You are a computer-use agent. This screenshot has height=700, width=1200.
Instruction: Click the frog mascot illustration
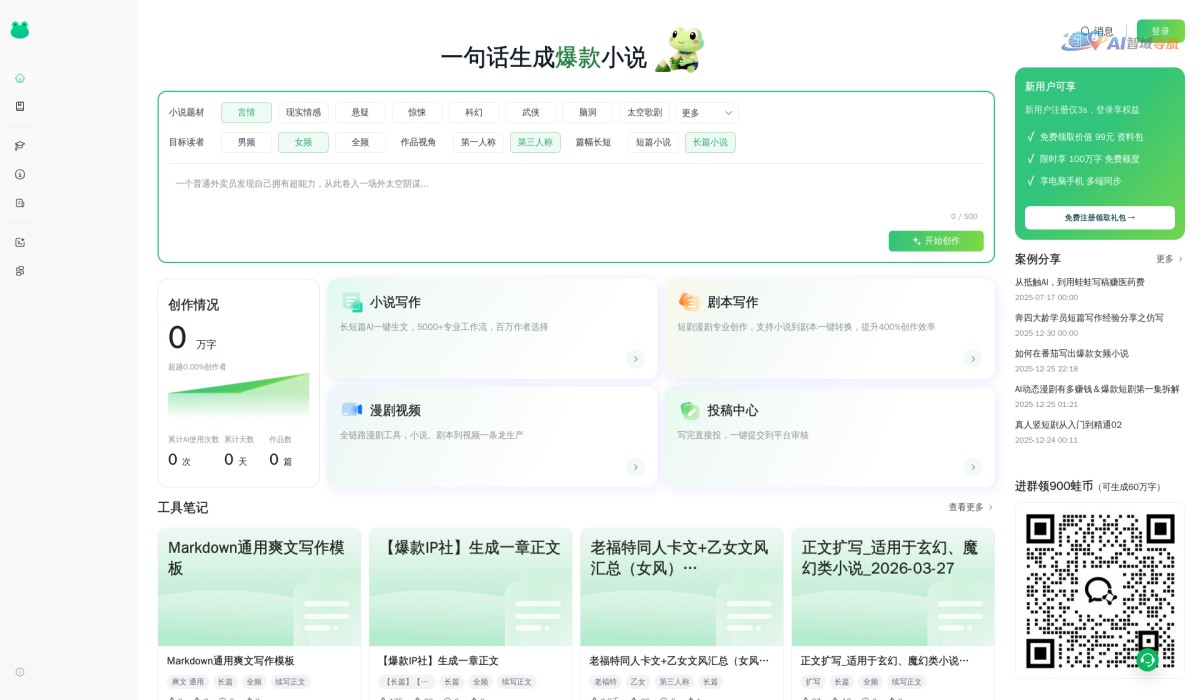pyautogui.click(x=679, y=49)
